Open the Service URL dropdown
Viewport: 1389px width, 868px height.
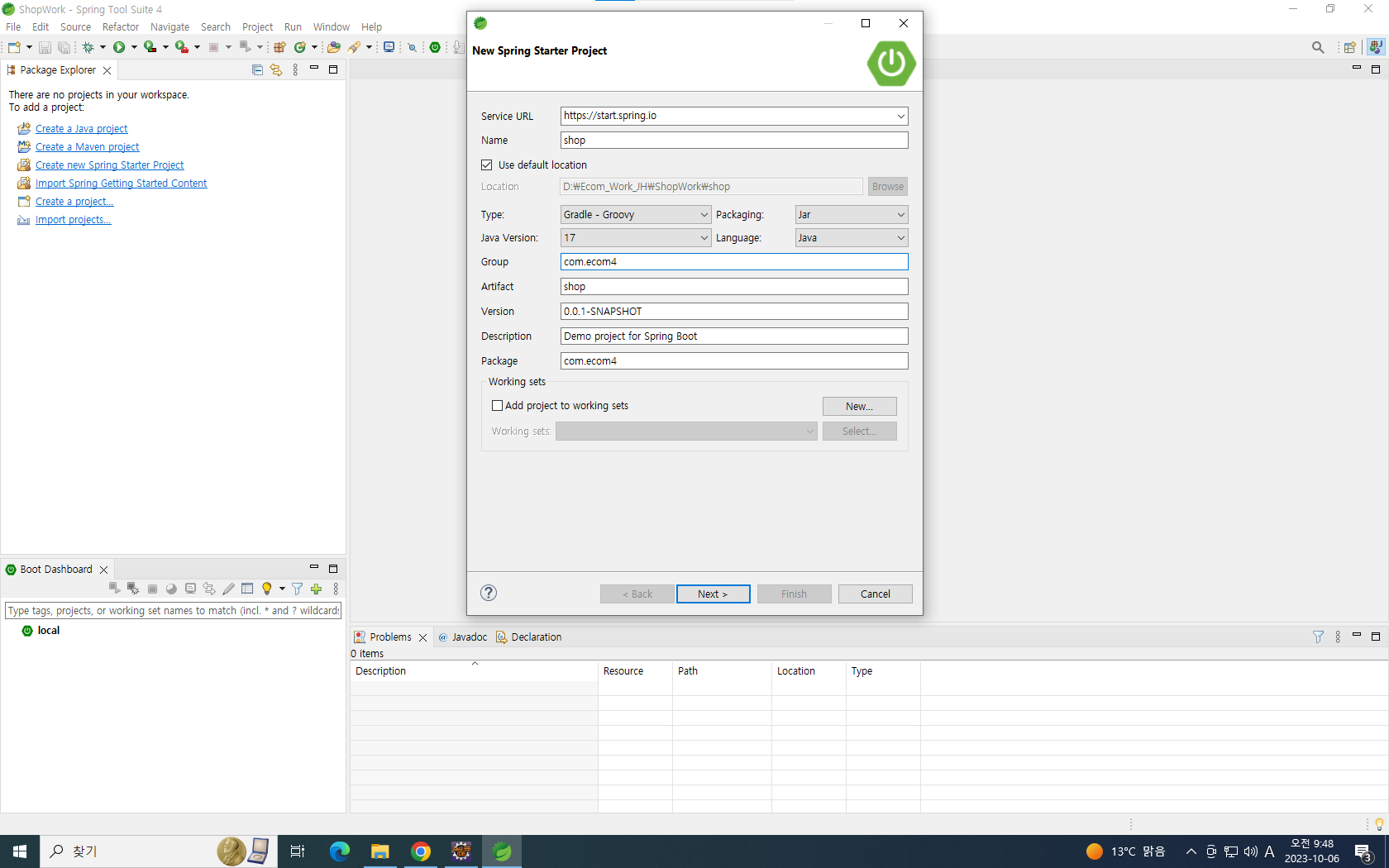click(900, 117)
